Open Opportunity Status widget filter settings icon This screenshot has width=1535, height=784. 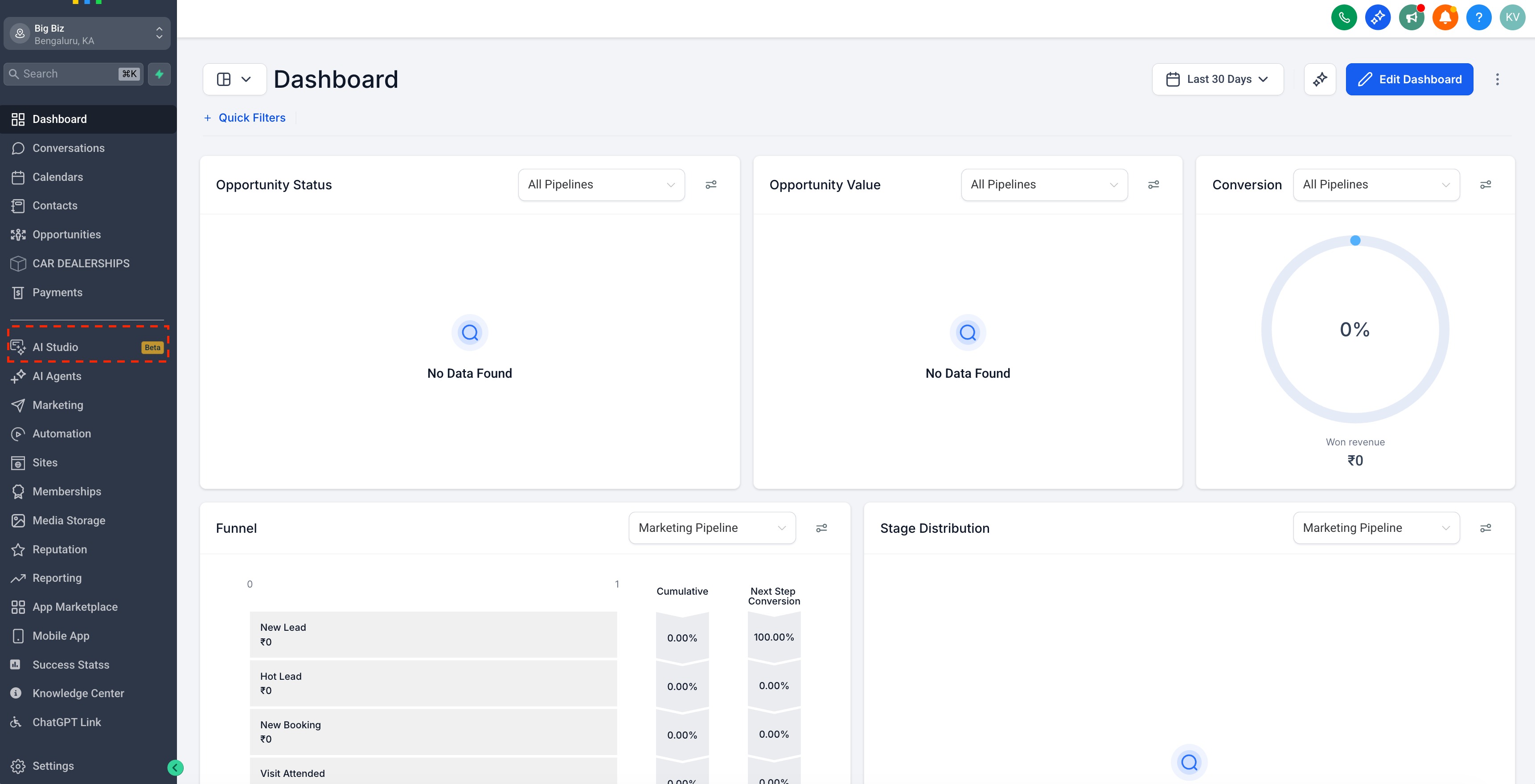(x=711, y=185)
